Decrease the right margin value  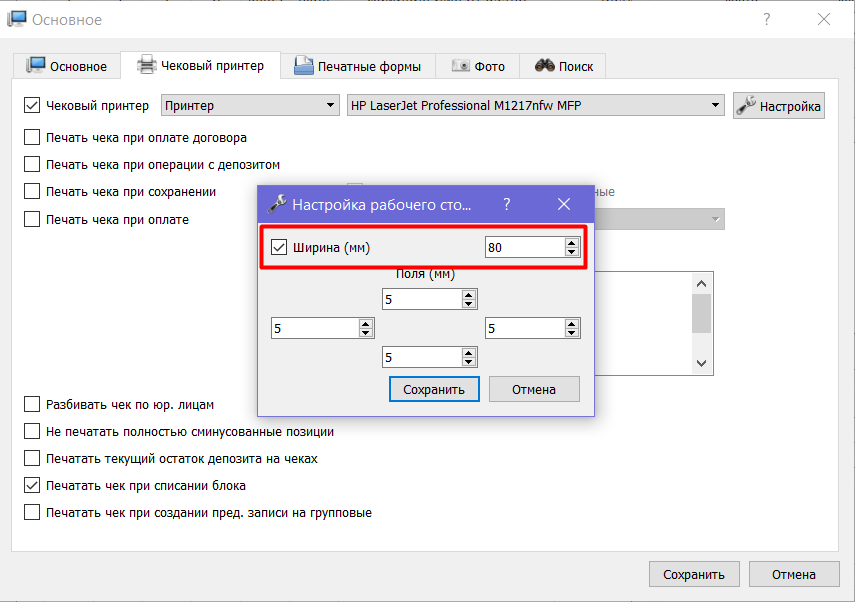[571, 333]
